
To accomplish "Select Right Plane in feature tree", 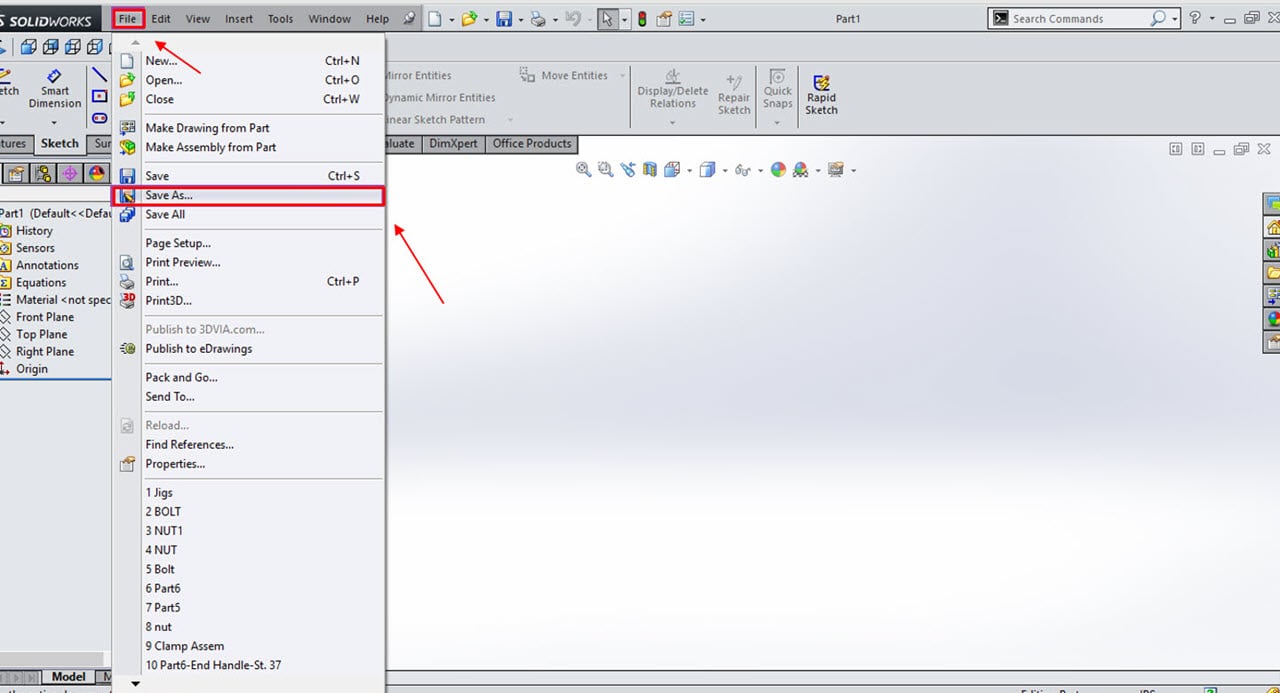I will 45,351.
